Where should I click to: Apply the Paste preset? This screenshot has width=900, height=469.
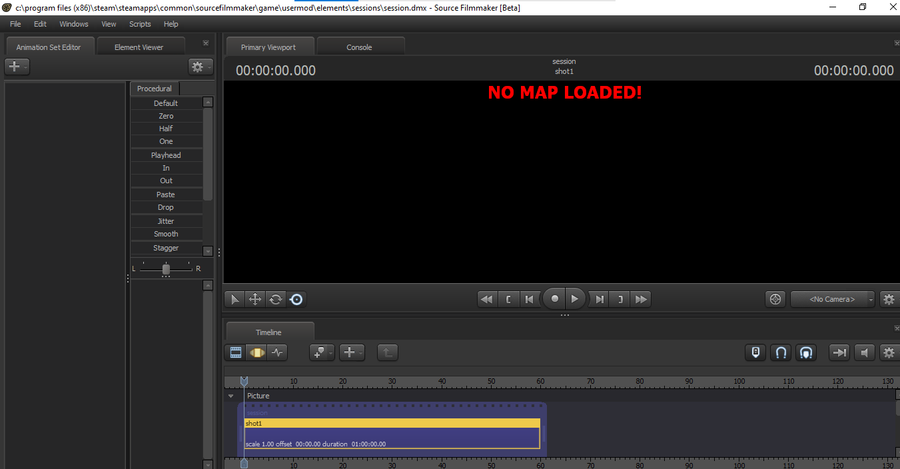[166, 195]
